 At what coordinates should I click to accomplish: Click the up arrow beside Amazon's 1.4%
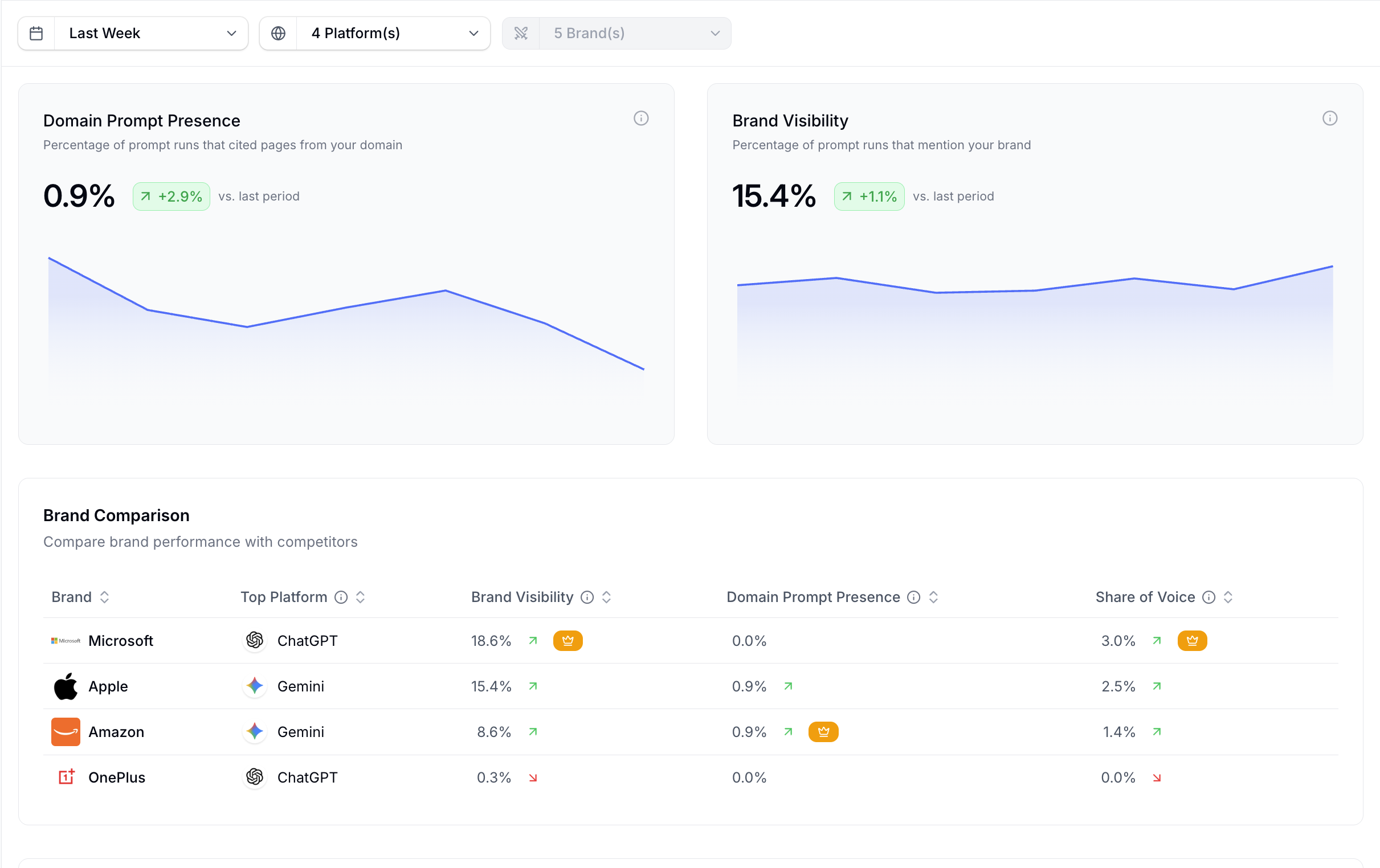click(1157, 732)
